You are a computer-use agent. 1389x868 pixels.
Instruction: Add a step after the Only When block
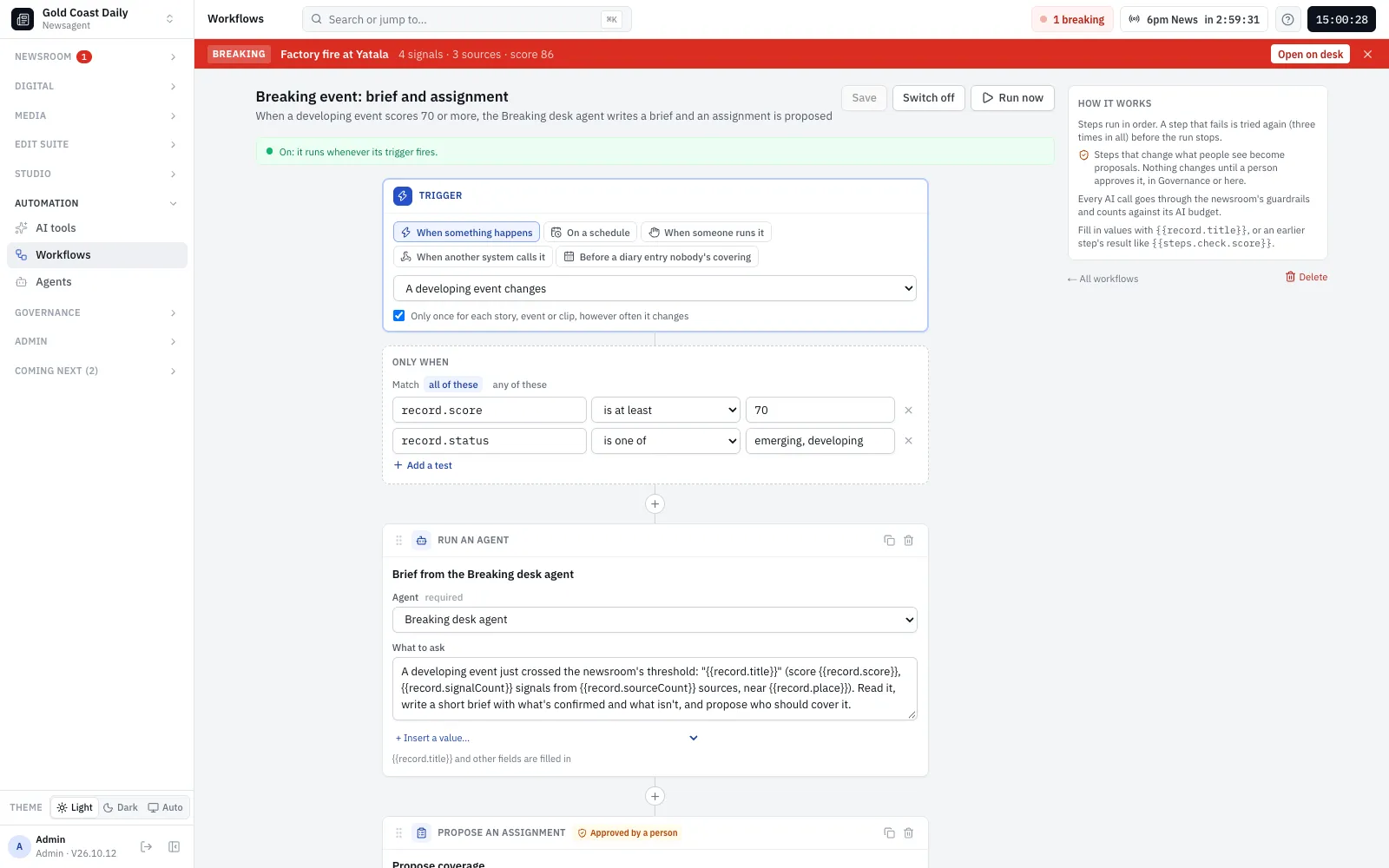coord(655,503)
